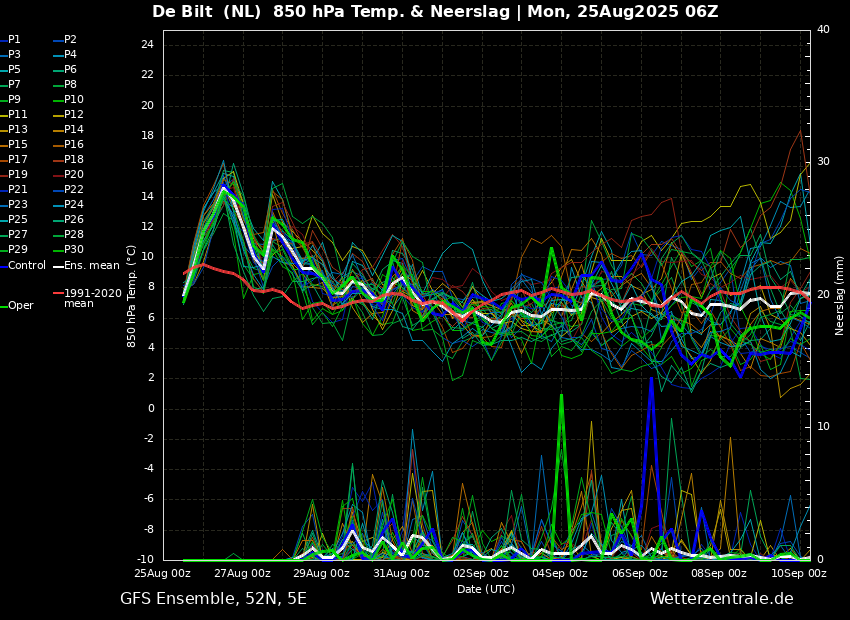The height and width of the screenshot is (620, 850).
Task: Click the 10Sep 00z date tick label
Action: coord(799,574)
